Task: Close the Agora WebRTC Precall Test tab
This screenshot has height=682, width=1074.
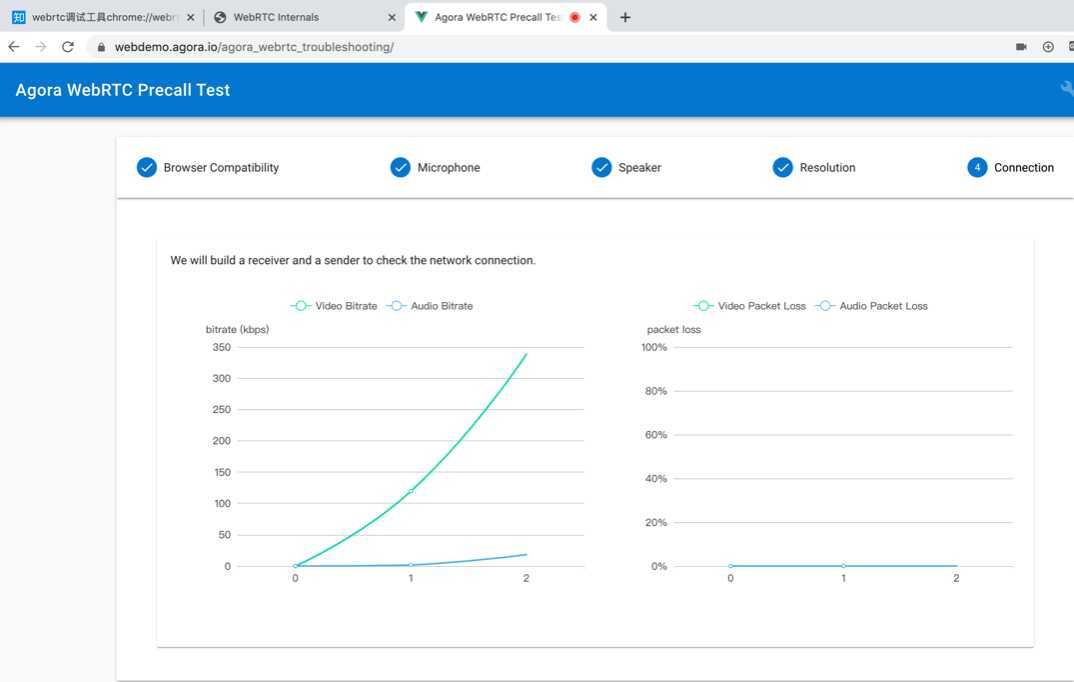Action: (593, 17)
